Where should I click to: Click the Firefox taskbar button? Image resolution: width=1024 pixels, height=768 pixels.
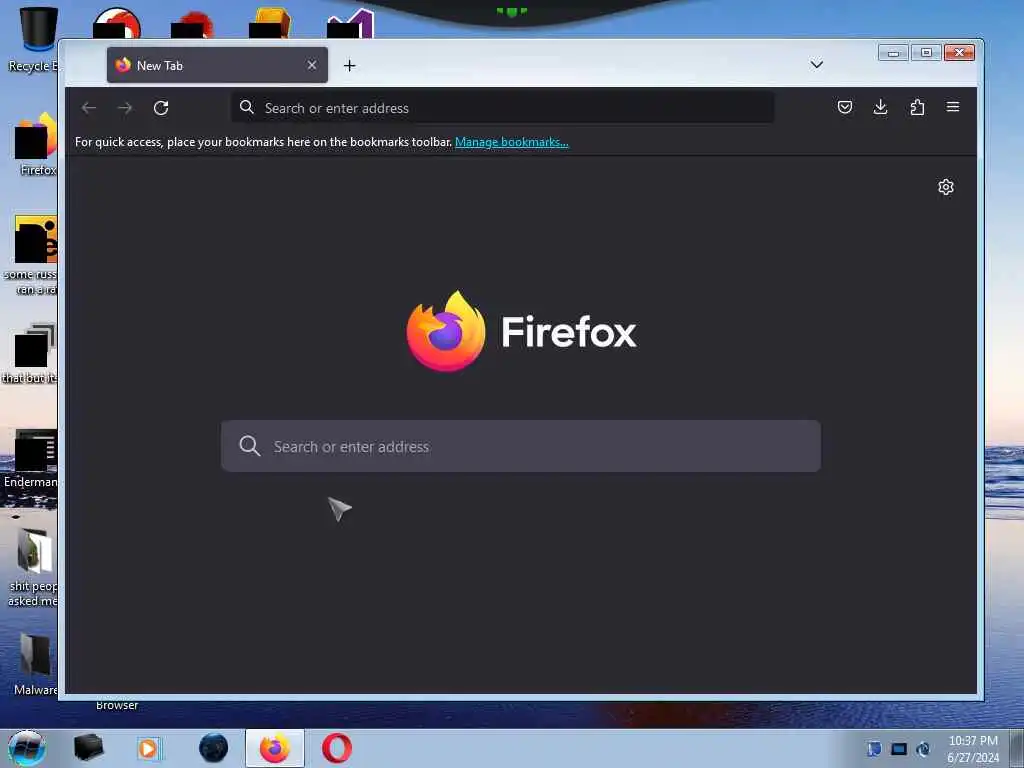pyautogui.click(x=275, y=748)
